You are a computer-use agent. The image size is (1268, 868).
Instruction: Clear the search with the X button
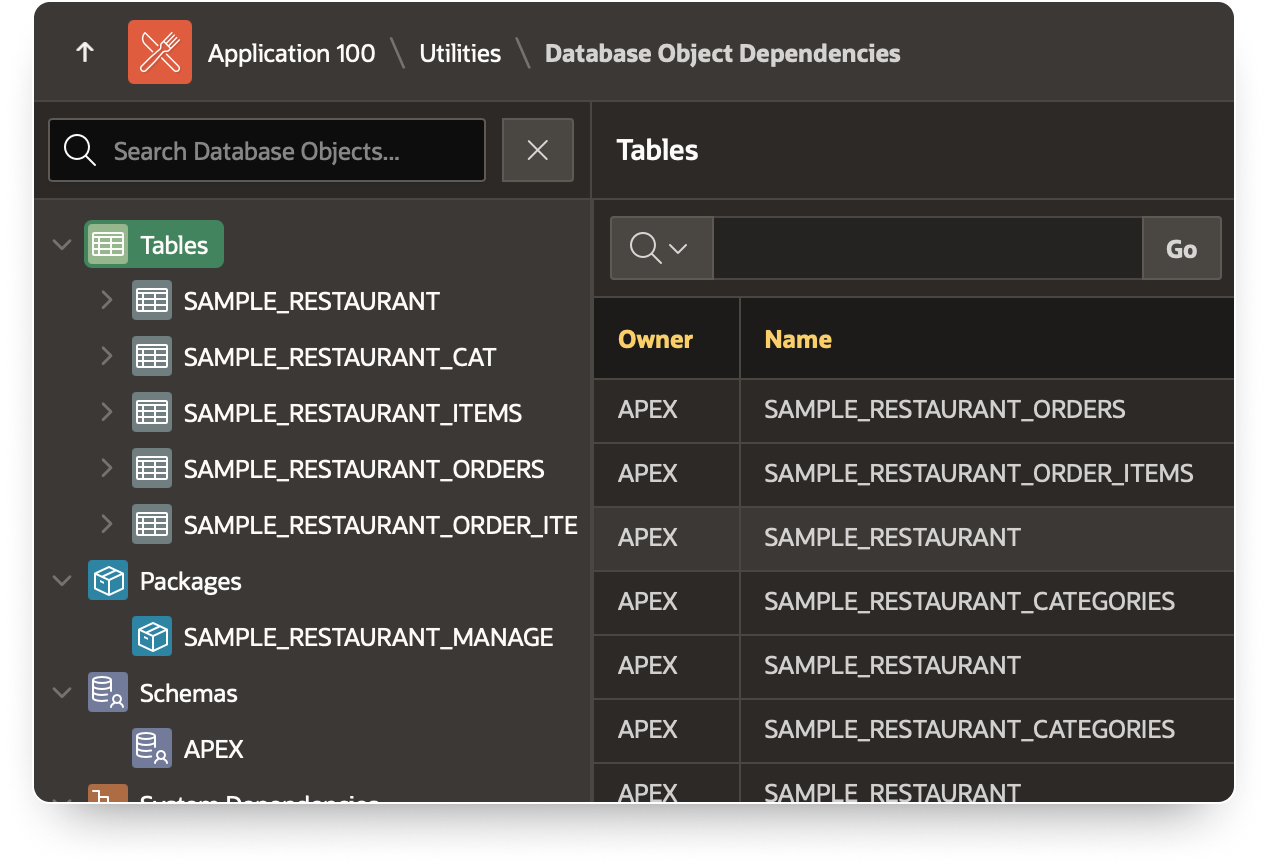point(537,150)
